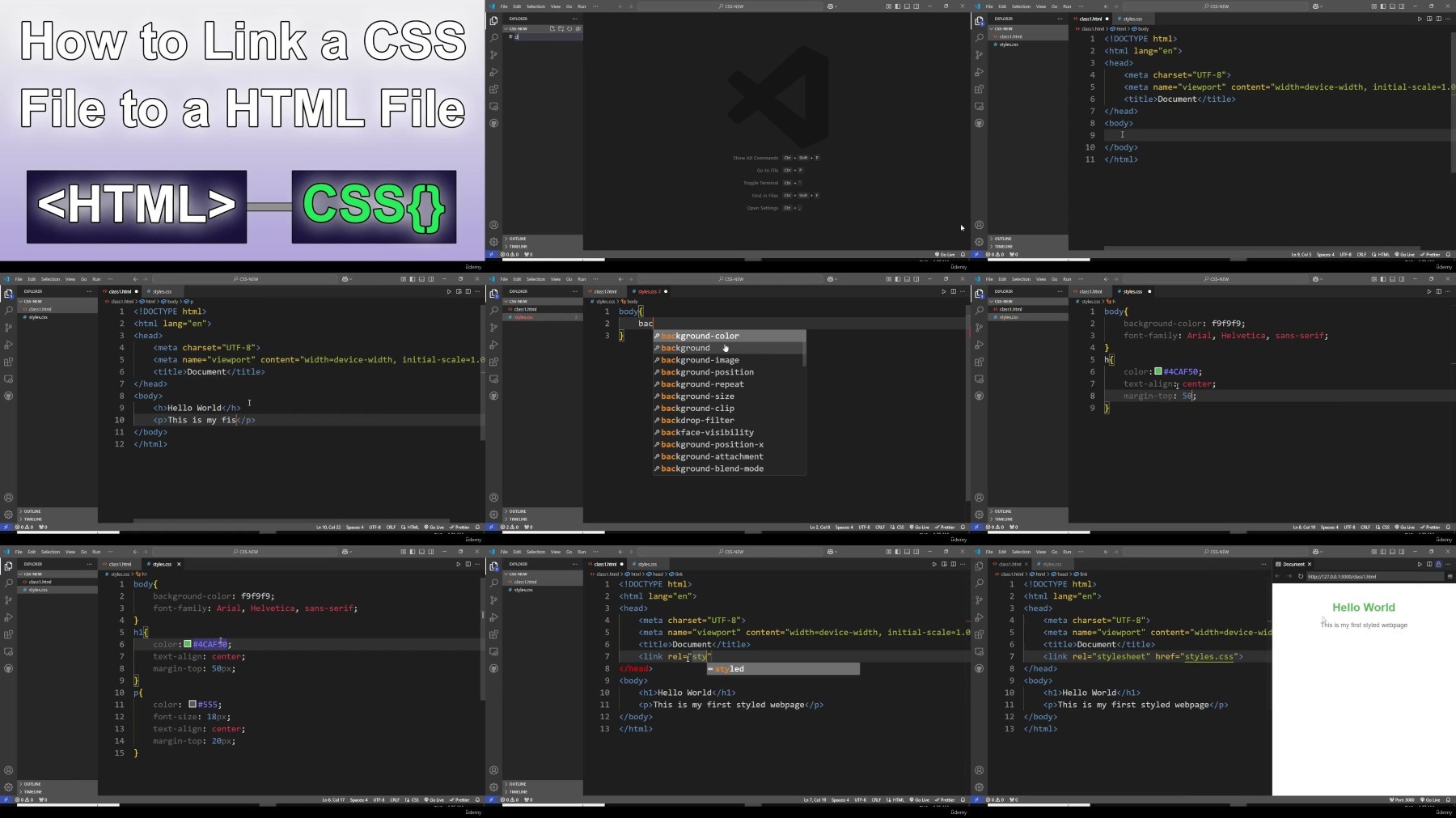1456x818 pixels.
Task: Open Source Control in empty welcome panel
Action: (x=493, y=54)
